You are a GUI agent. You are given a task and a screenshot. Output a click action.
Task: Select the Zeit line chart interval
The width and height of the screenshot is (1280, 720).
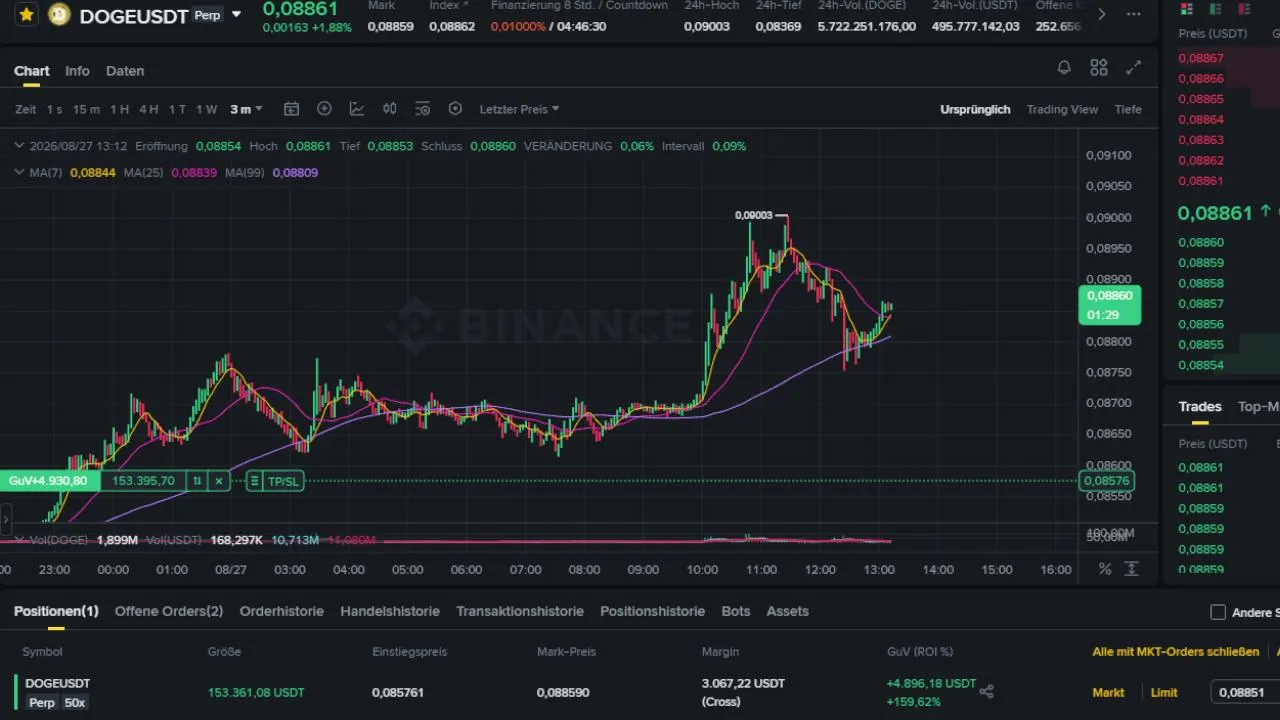(26, 109)
